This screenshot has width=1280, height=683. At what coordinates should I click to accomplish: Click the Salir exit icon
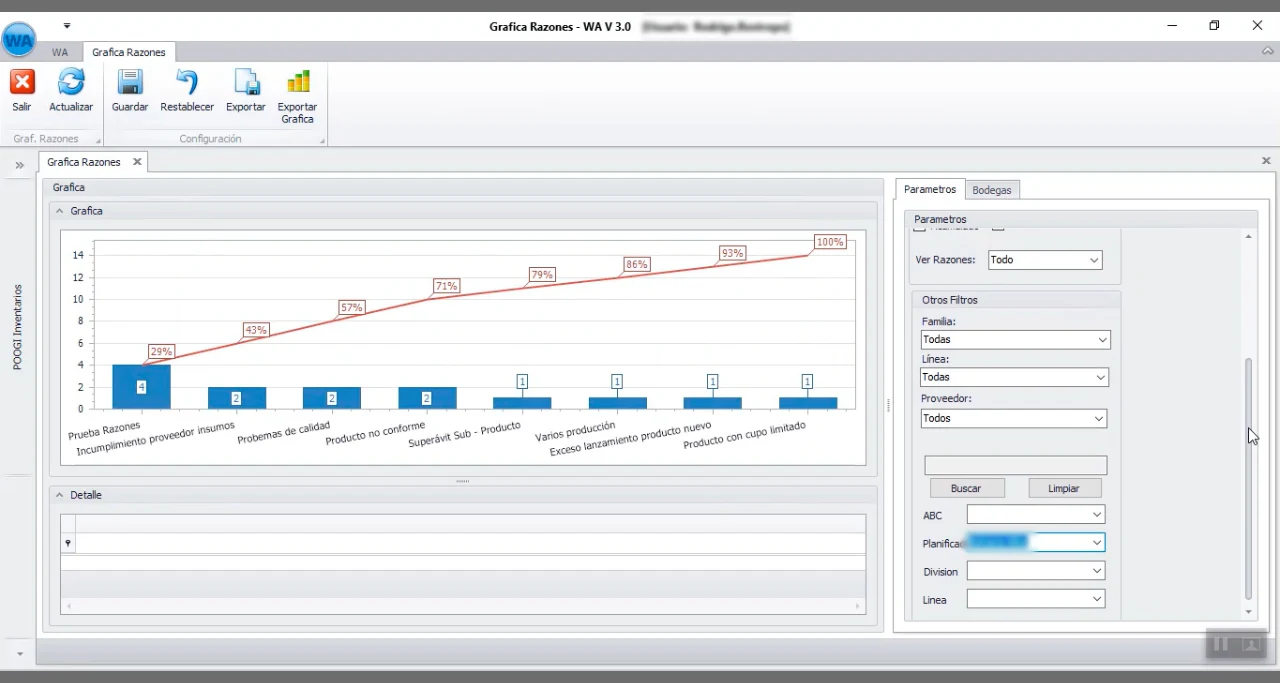[x=22, y=82]
